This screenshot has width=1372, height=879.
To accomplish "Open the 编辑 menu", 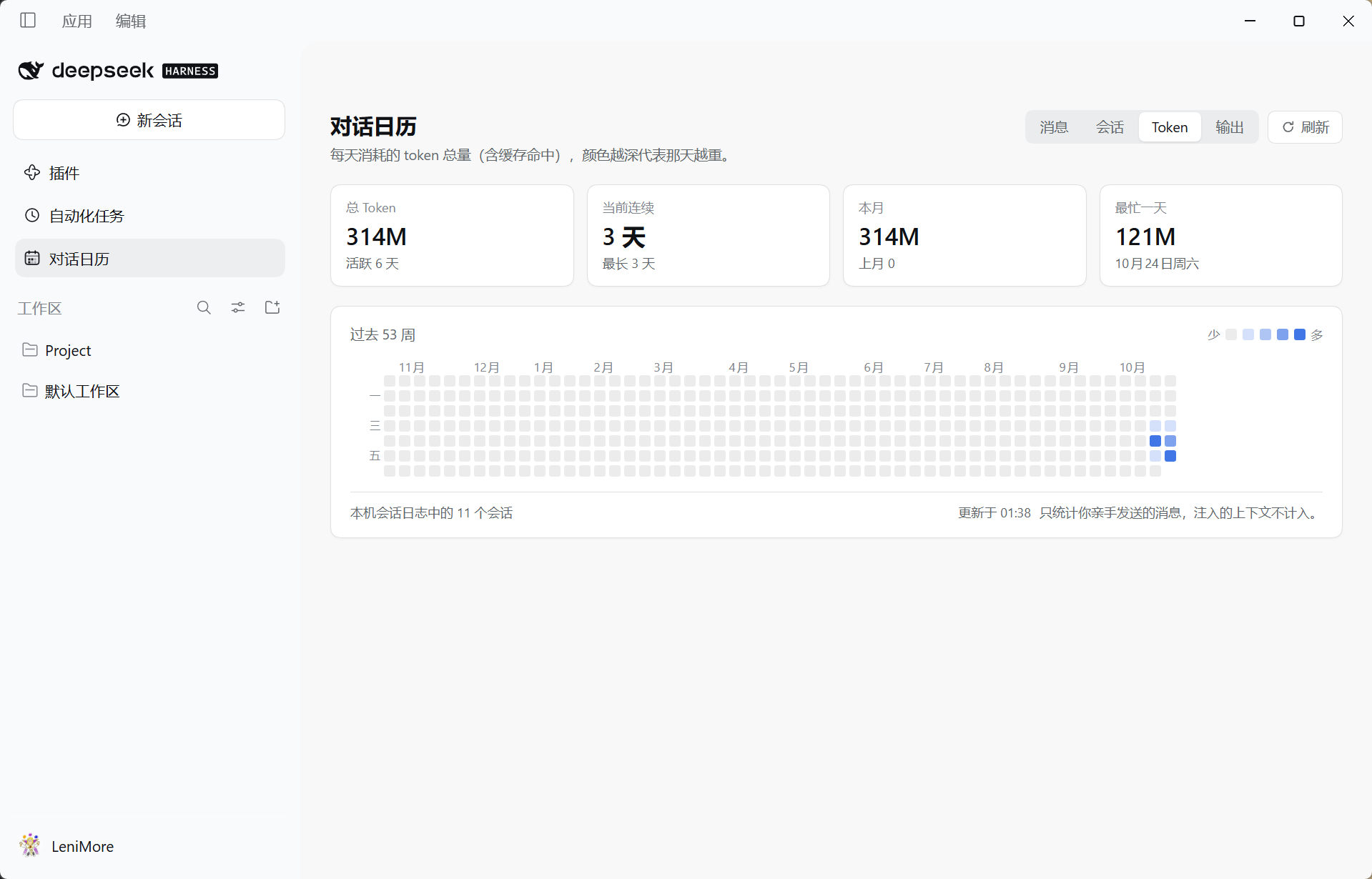I will [x=131, y=21].
